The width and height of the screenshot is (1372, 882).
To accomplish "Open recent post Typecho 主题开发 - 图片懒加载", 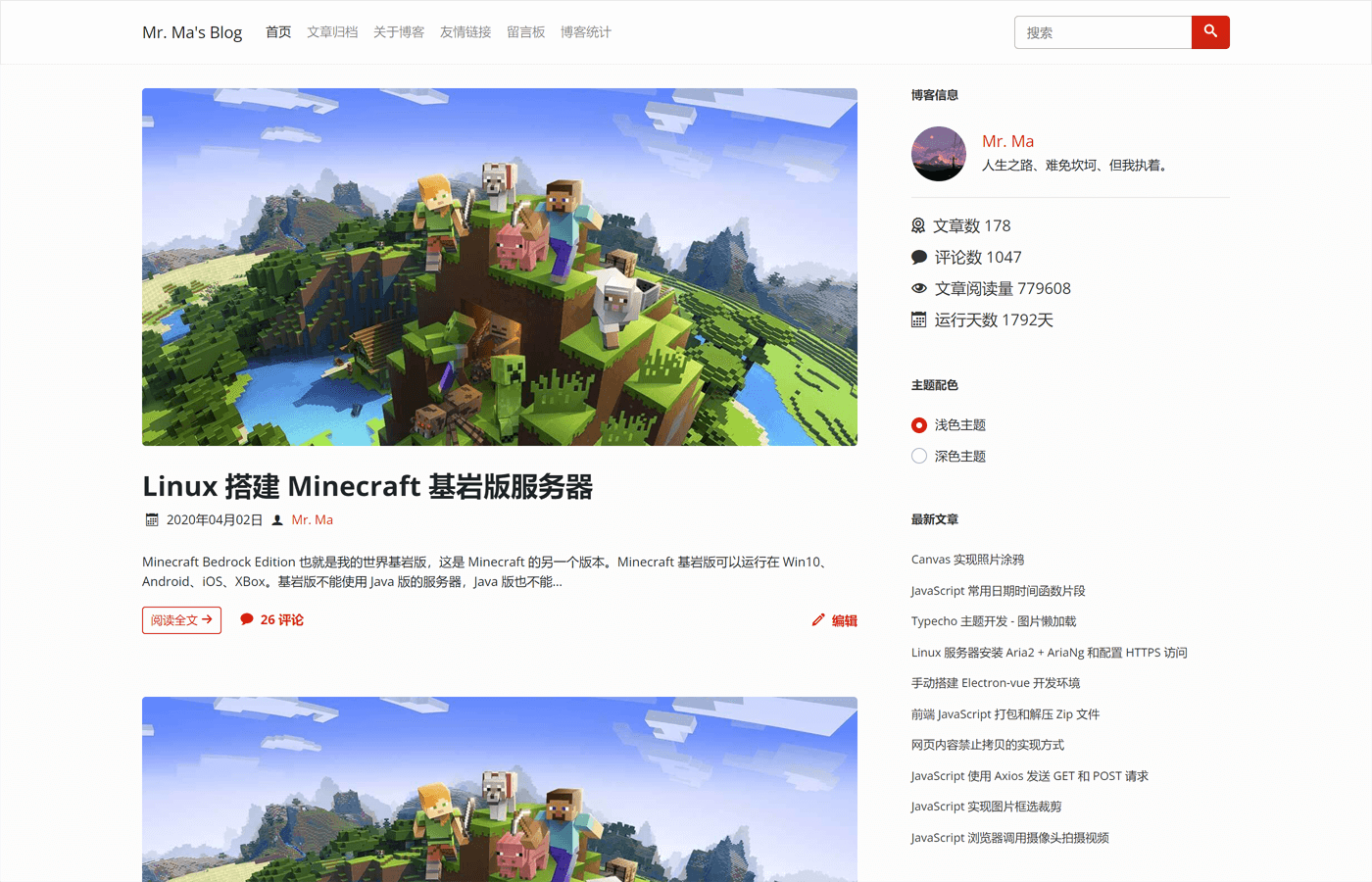I will click(994, 621).
